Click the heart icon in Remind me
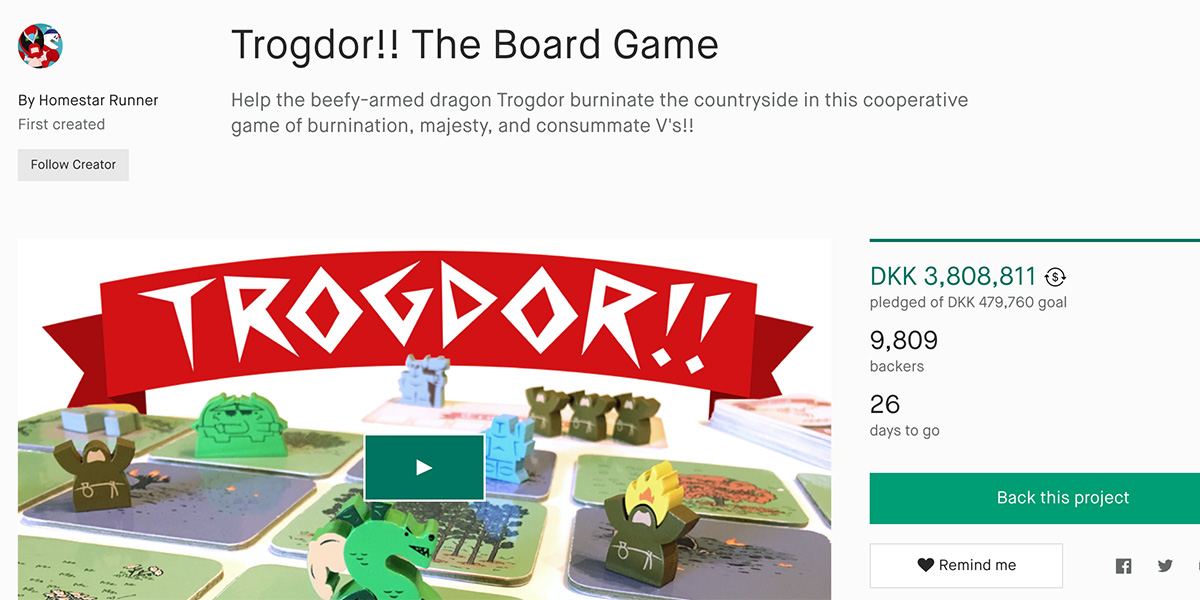 click(x=926, y=565)
